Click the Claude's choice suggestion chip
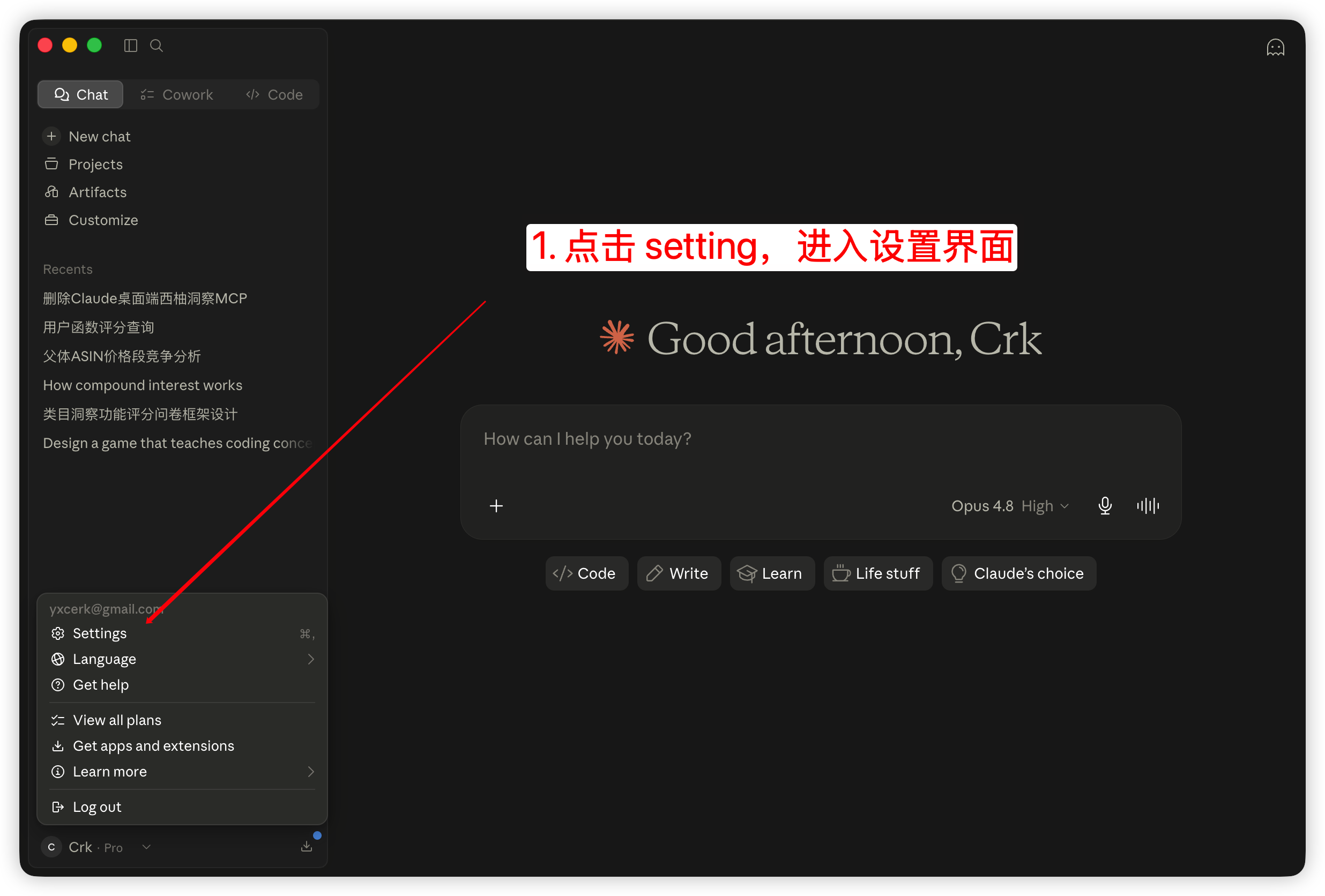Screen dimensions: 1325x896 tap(1019, 573)
